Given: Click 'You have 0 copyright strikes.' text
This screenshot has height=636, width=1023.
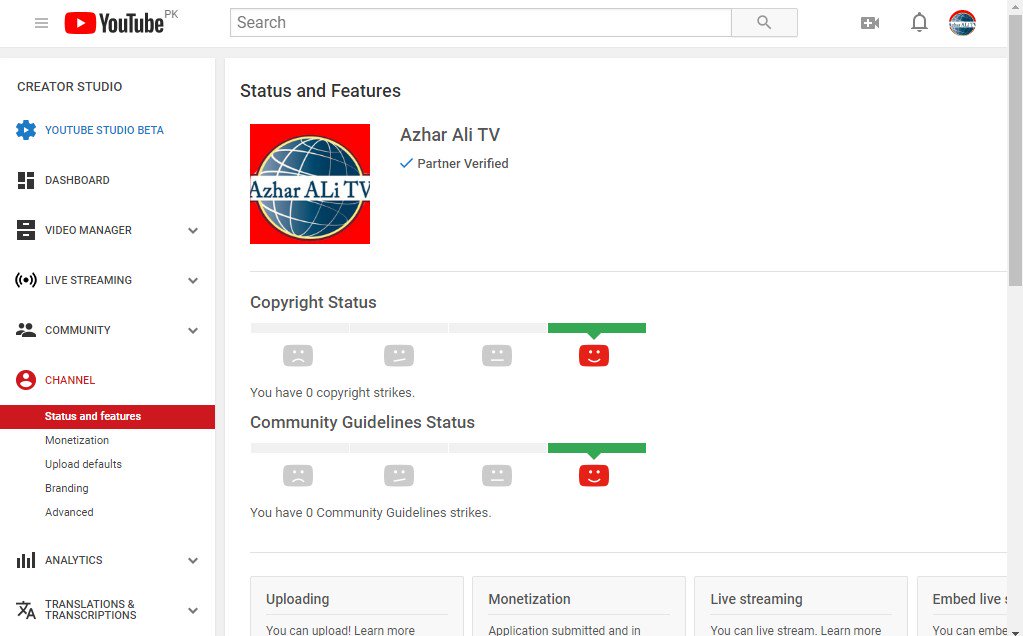Looking at the screenshot, I should tap(332, 393).
